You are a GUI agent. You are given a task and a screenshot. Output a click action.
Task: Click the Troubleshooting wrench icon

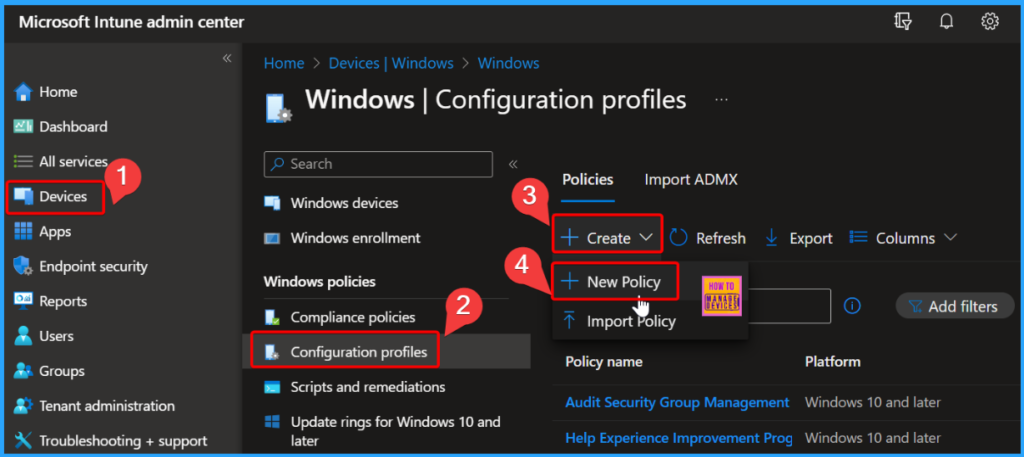(x=23, y=441)
